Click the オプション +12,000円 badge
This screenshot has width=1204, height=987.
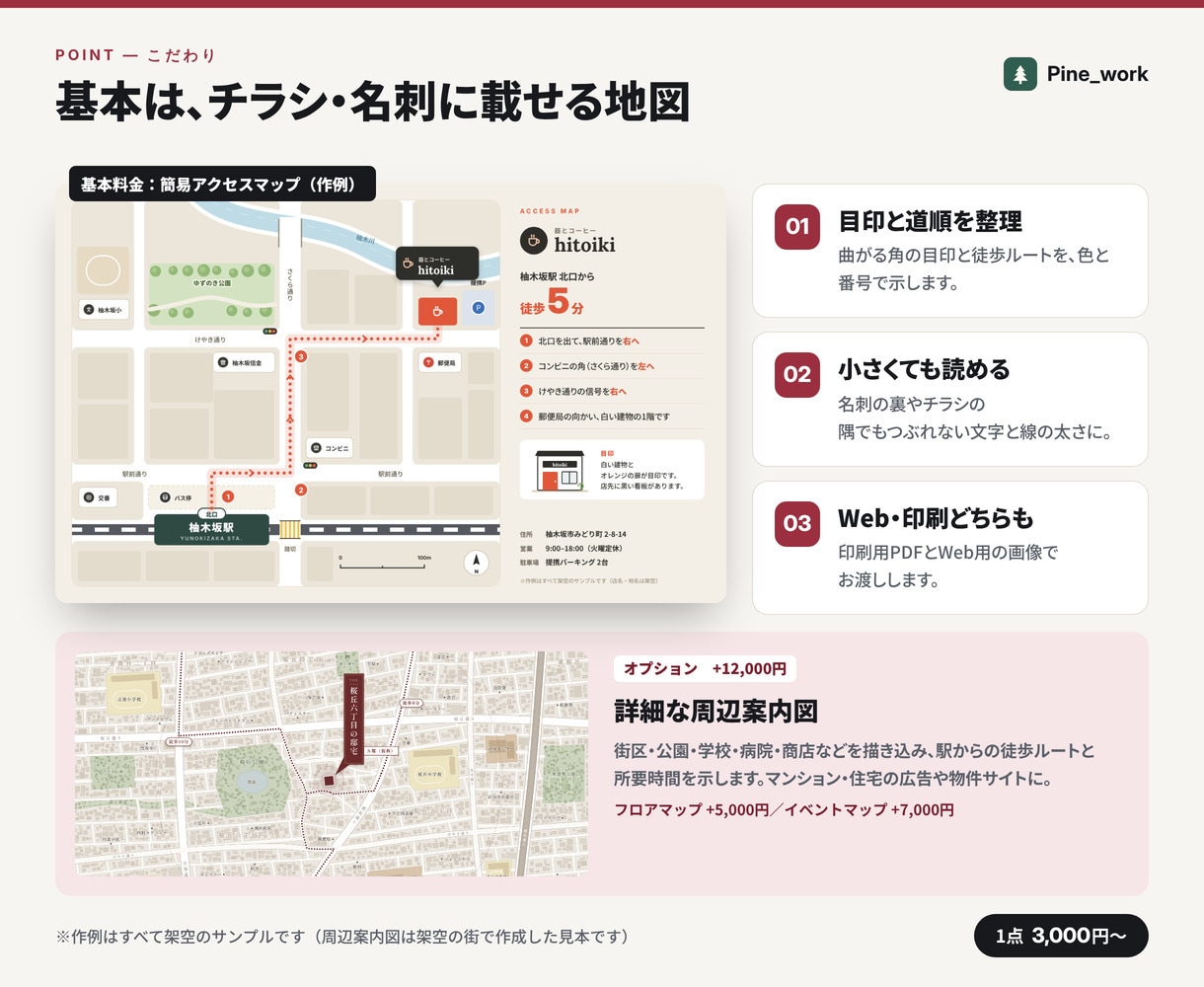[705, 668]
